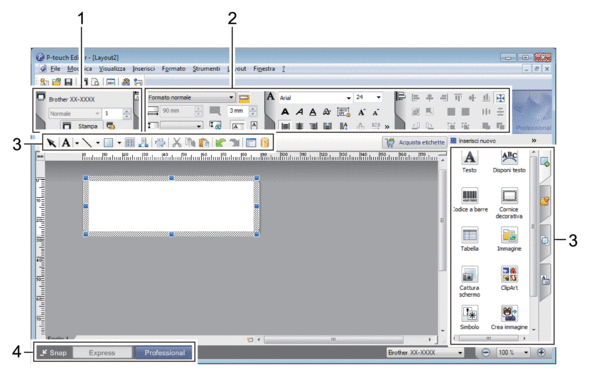This screenshot has width=594, height=368.
Task: Click the horizontal scrollbar below canvas
Action: (x=333, y=339)
